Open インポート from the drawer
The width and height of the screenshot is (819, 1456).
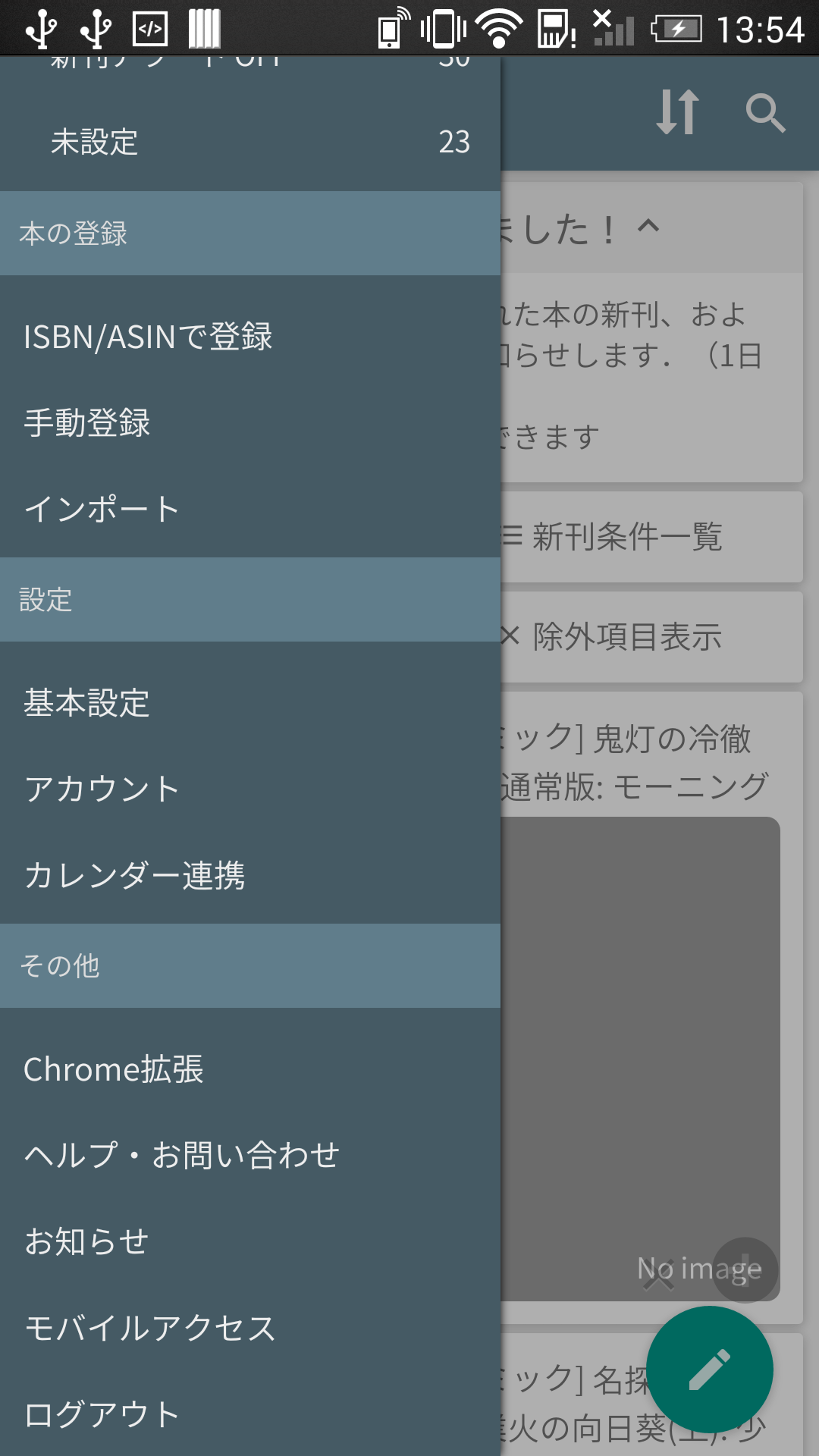coord(102,509)
